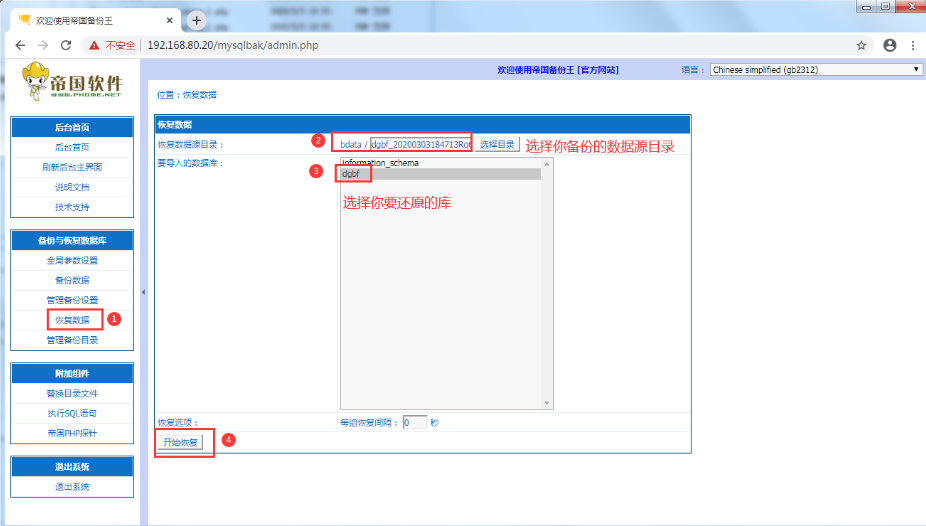Click the 选择目录 button
Screen dimensions: 926x526
(x=497, y=144)
